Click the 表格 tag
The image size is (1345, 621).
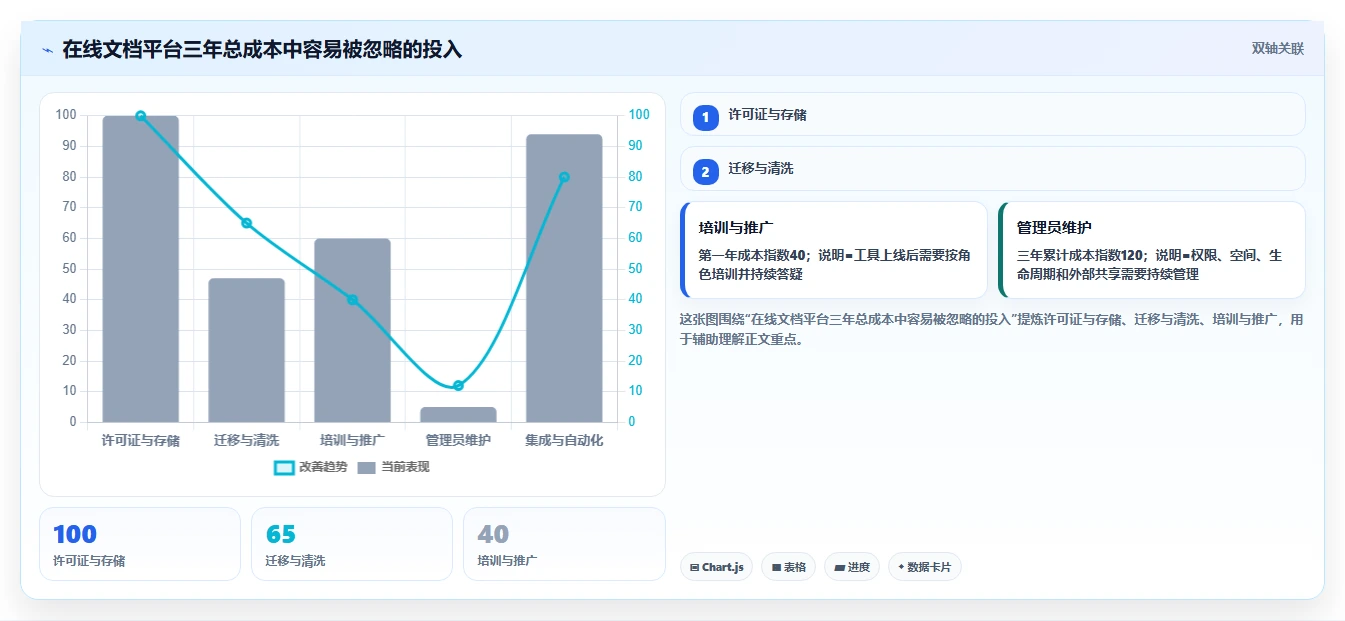(788, 567)
